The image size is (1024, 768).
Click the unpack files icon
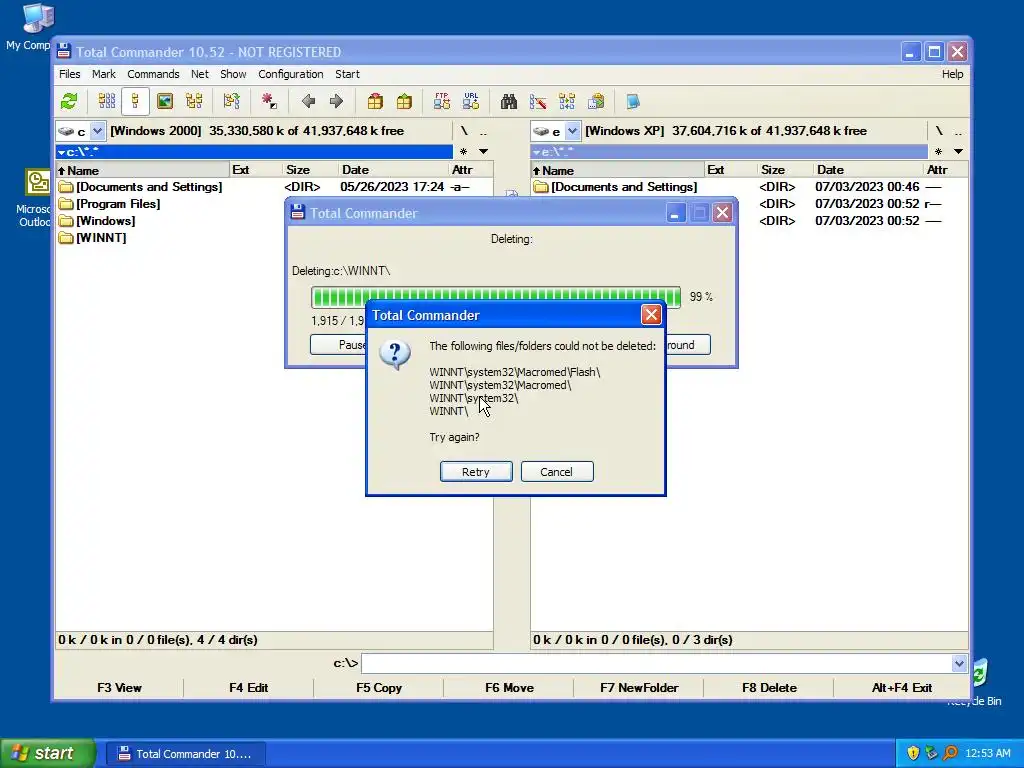tap(404, 101)
